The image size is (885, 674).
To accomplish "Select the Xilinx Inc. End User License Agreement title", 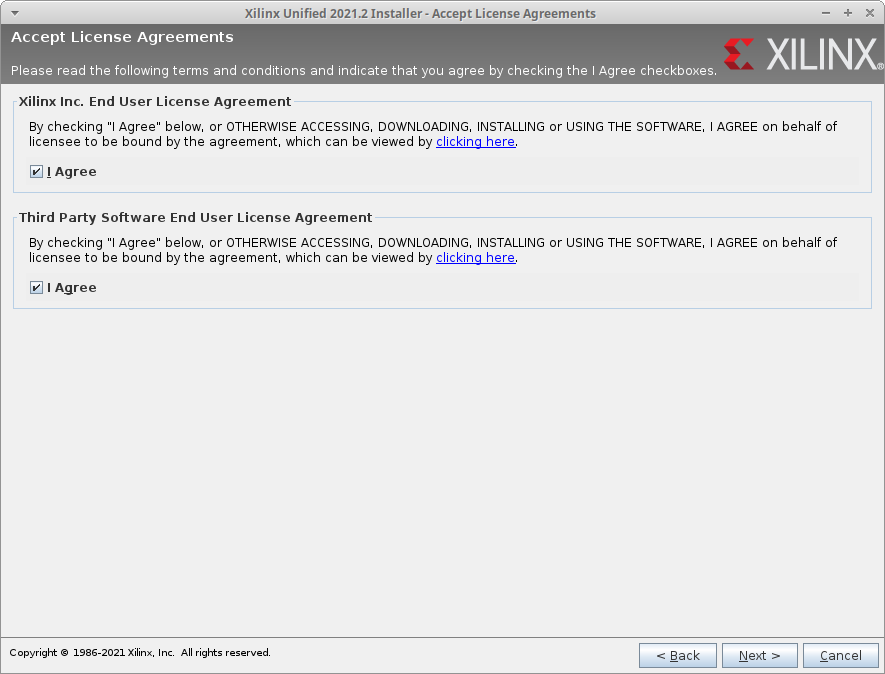I will pos(155,102).
